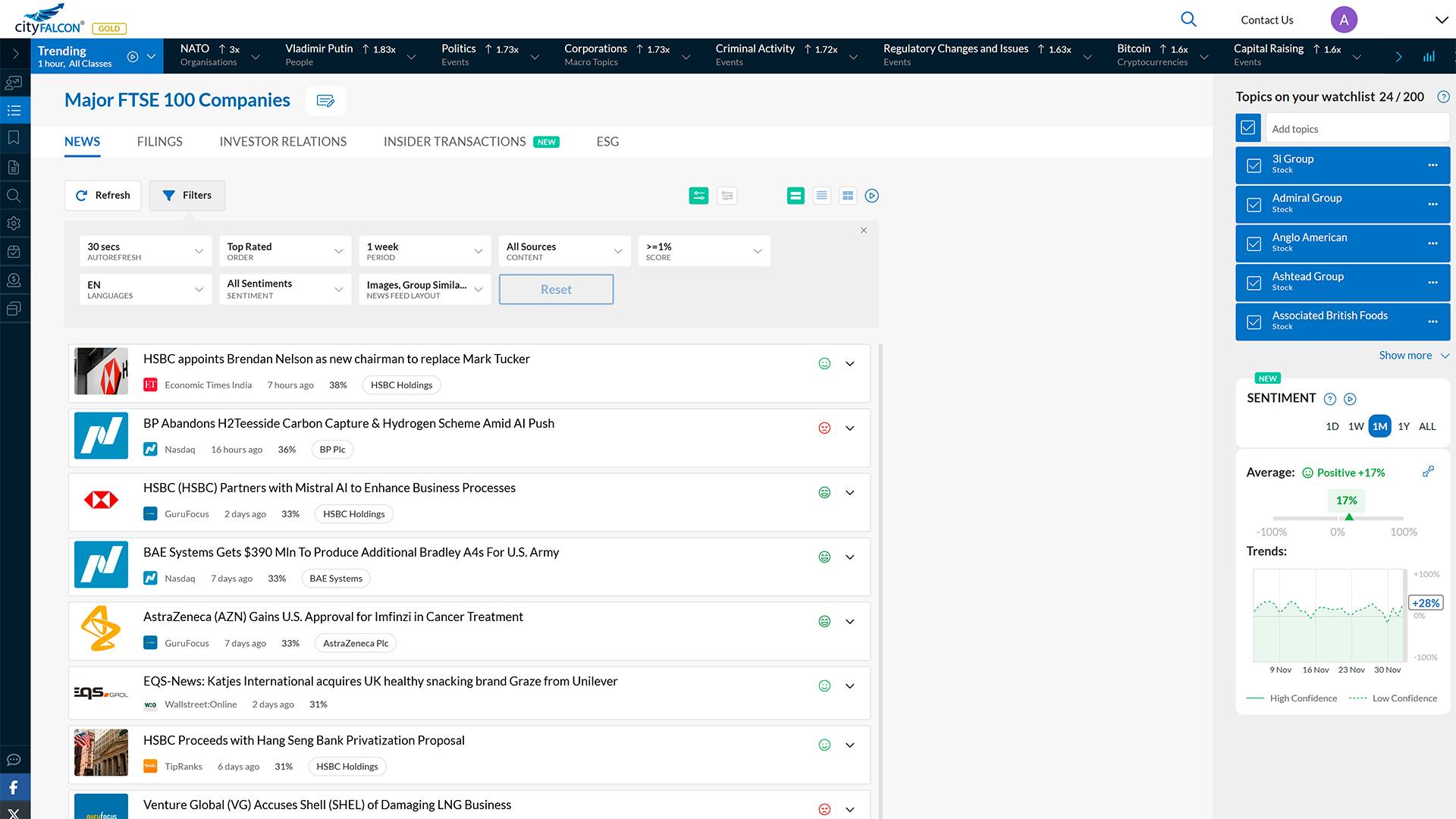
Task: Select the 1Y sentiment time range
Action: 1403,426
